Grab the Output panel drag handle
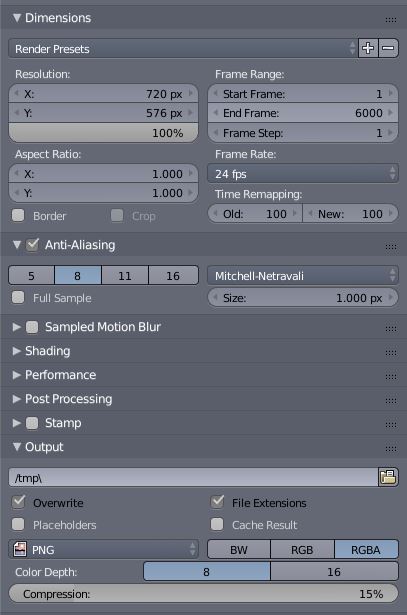This screenshot has width=407, height=615. point(391,448)
